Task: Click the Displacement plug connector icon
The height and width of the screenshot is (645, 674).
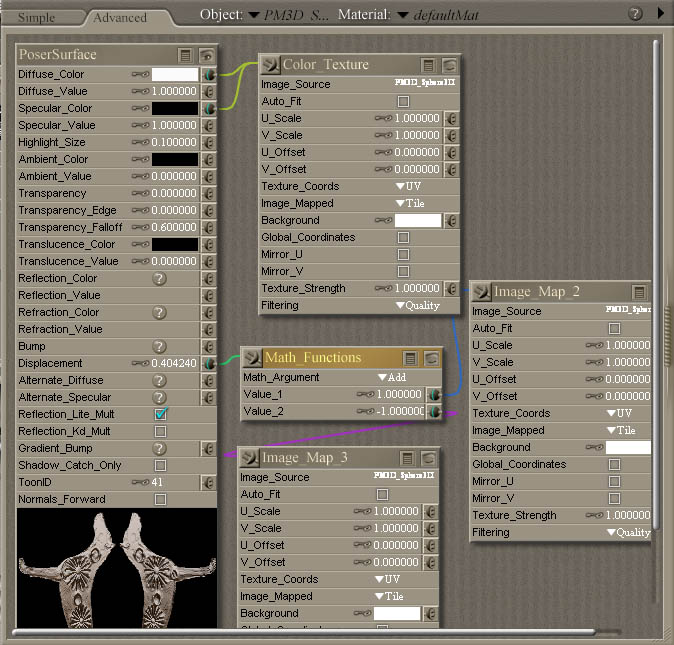Action: pyautogui.click(x=209, y=364)
